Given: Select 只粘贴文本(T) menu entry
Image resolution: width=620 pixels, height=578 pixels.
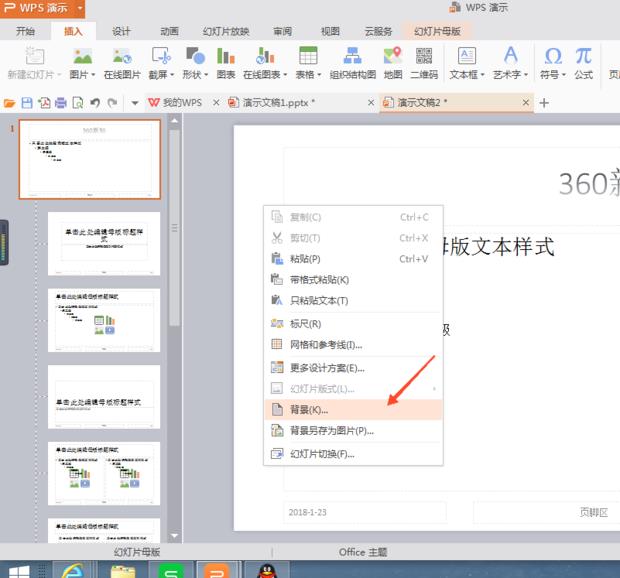Looking at the screenshot, I should point(353,301).
